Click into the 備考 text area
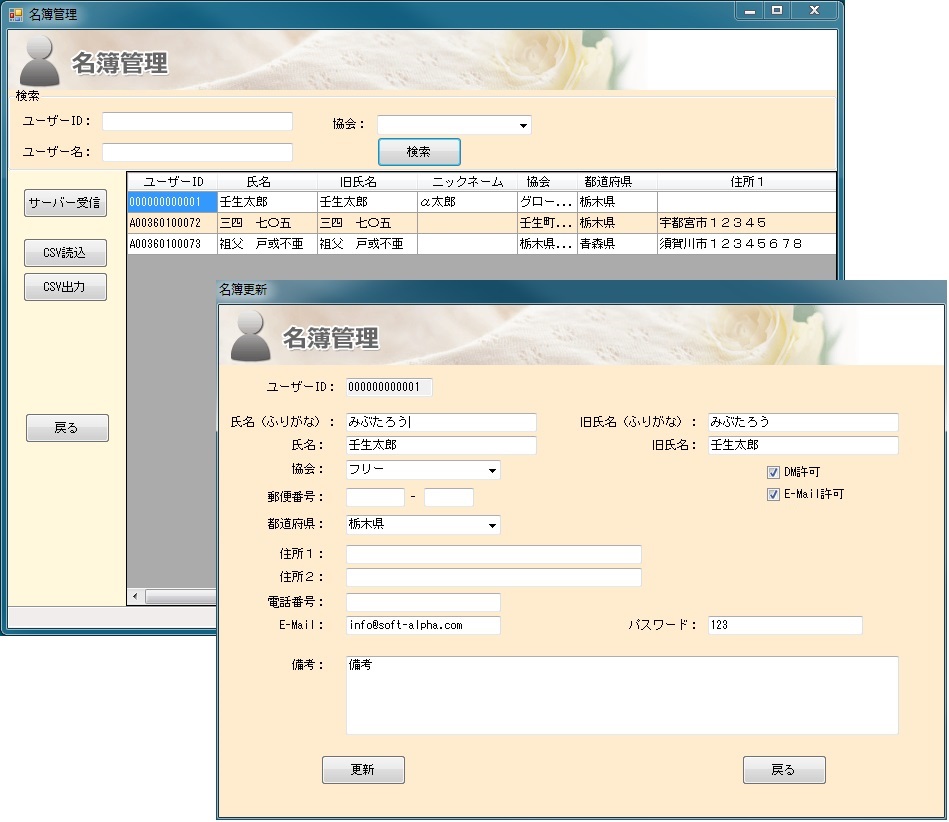This screenshot has width=949, height=822. pyautogui.click(x=621, y=695)
